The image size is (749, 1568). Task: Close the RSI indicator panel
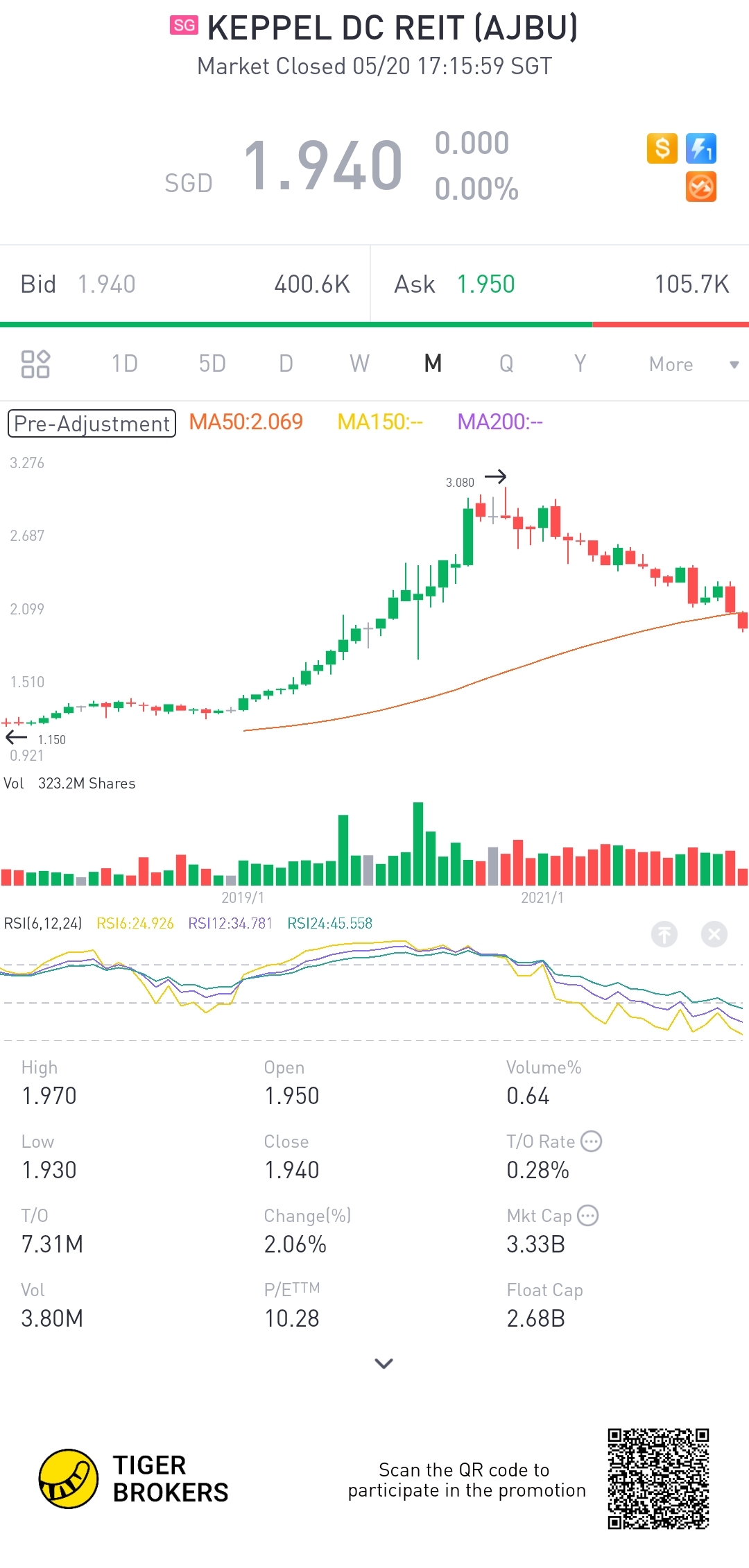[714, 934]
